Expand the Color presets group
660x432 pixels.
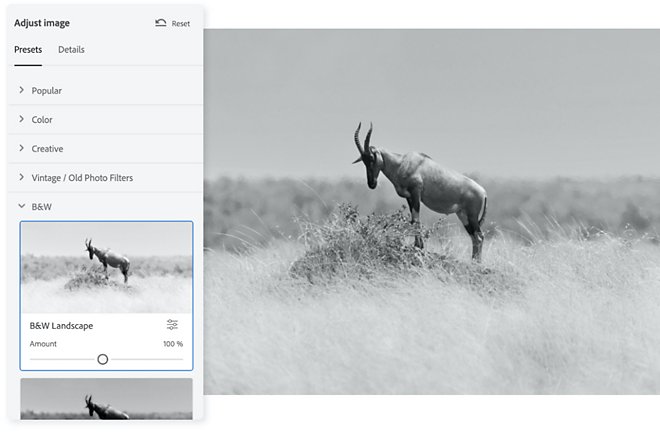[x=105, y=120]
